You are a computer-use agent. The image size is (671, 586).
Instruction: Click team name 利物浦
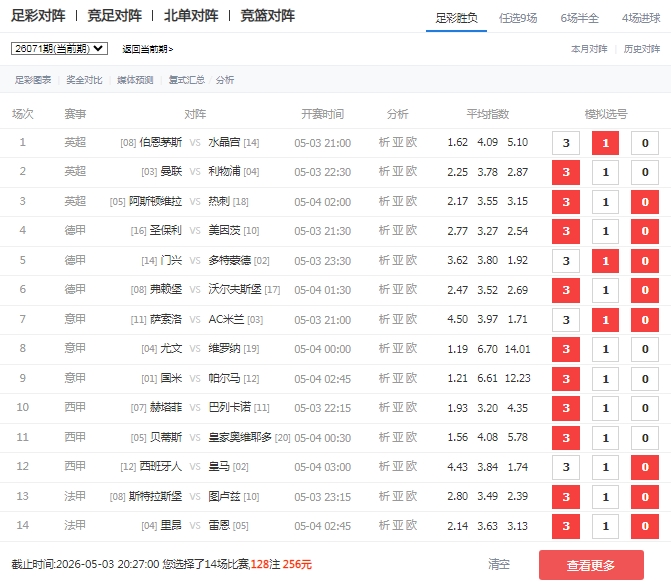point(224,172)
